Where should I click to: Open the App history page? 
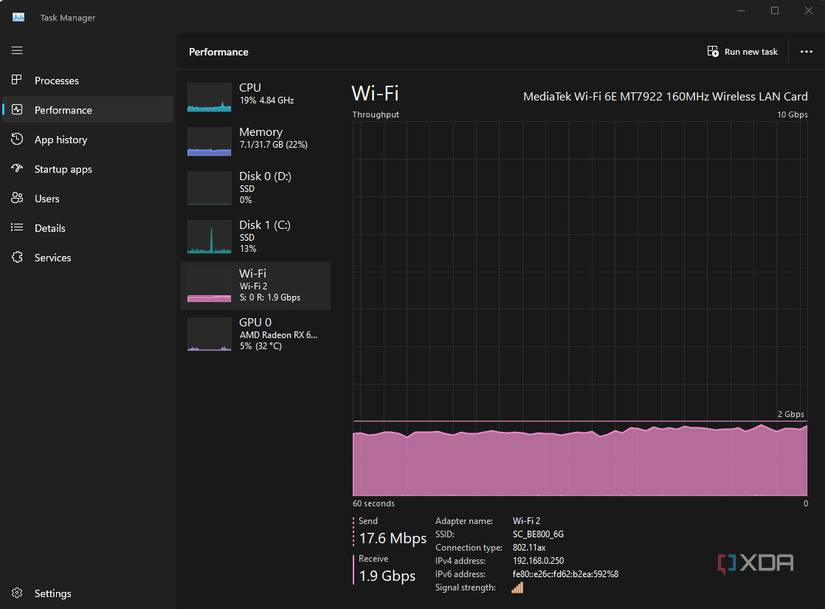[x=87, y=139]
